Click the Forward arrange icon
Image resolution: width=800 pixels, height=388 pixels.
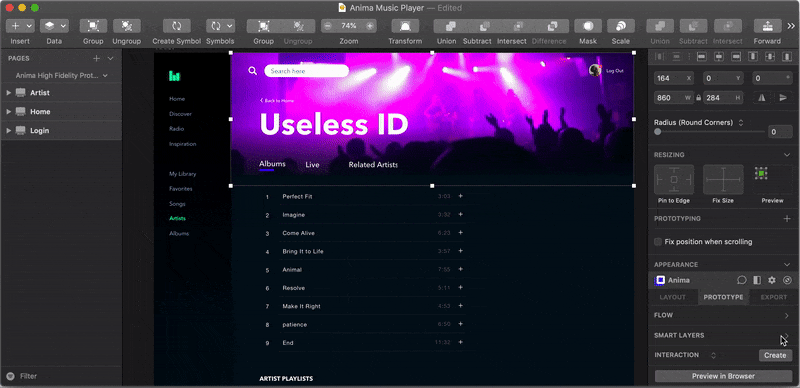click(x=767, y=26)
